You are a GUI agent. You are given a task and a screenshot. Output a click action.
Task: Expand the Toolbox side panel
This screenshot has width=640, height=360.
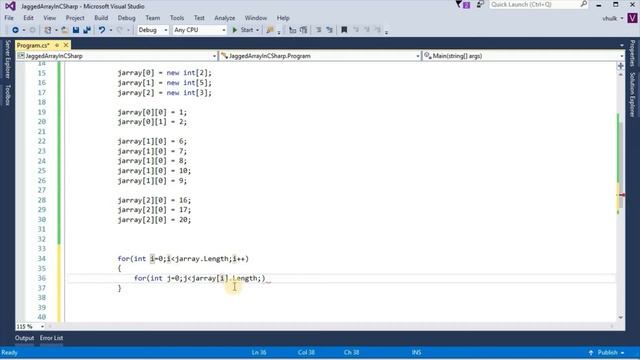[x=7, y=95]
